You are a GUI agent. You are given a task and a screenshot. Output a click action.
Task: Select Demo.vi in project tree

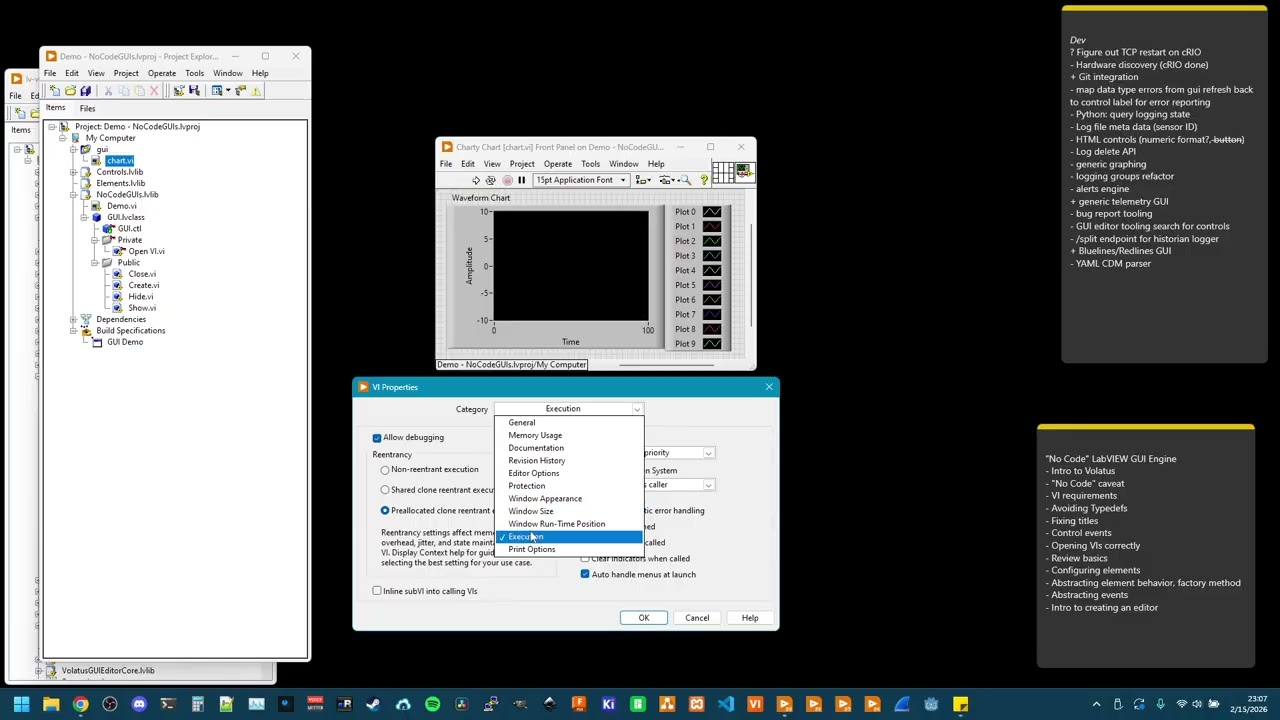click(x=122, y=206)
